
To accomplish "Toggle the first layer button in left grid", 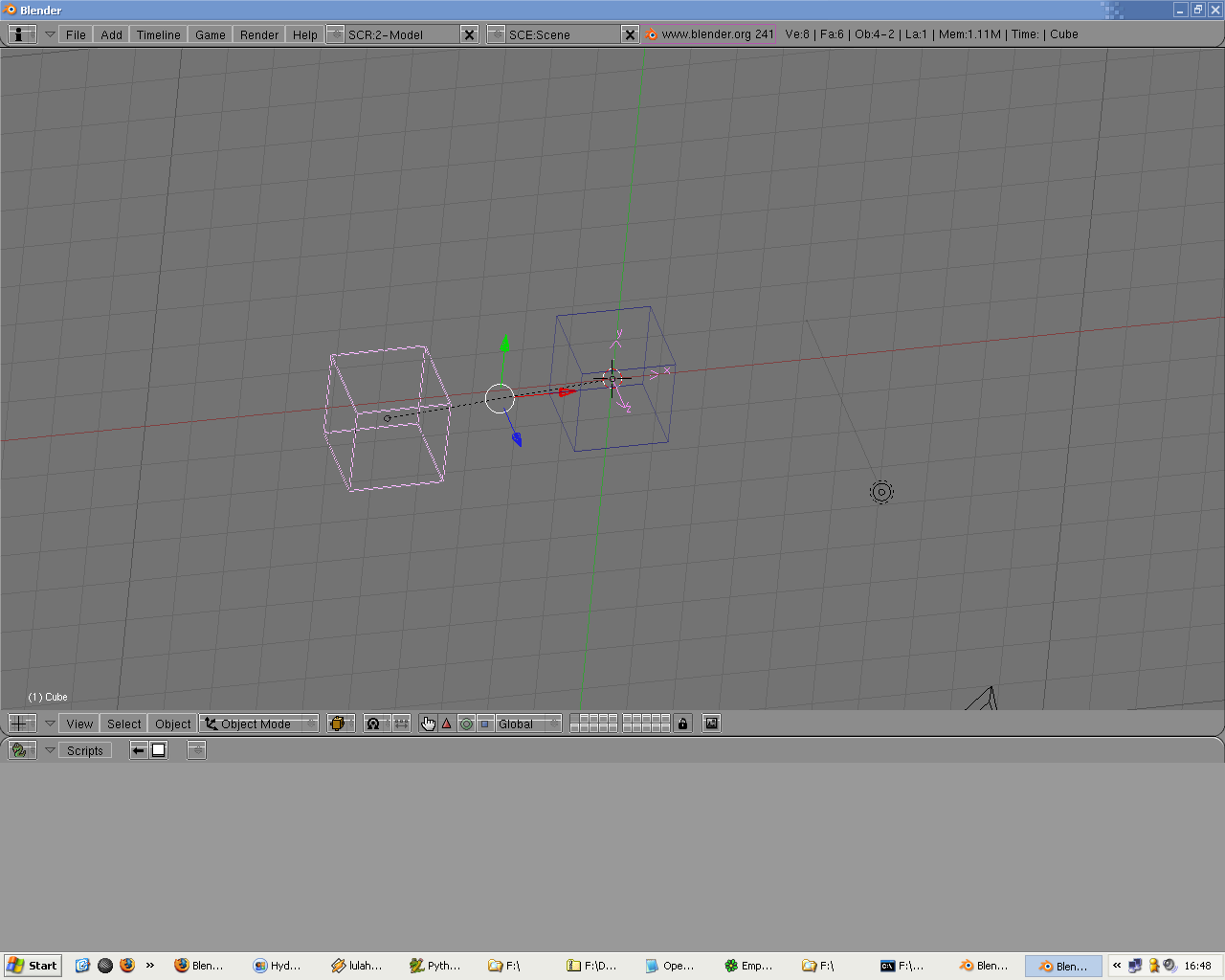I will click(x=574, y=719).
